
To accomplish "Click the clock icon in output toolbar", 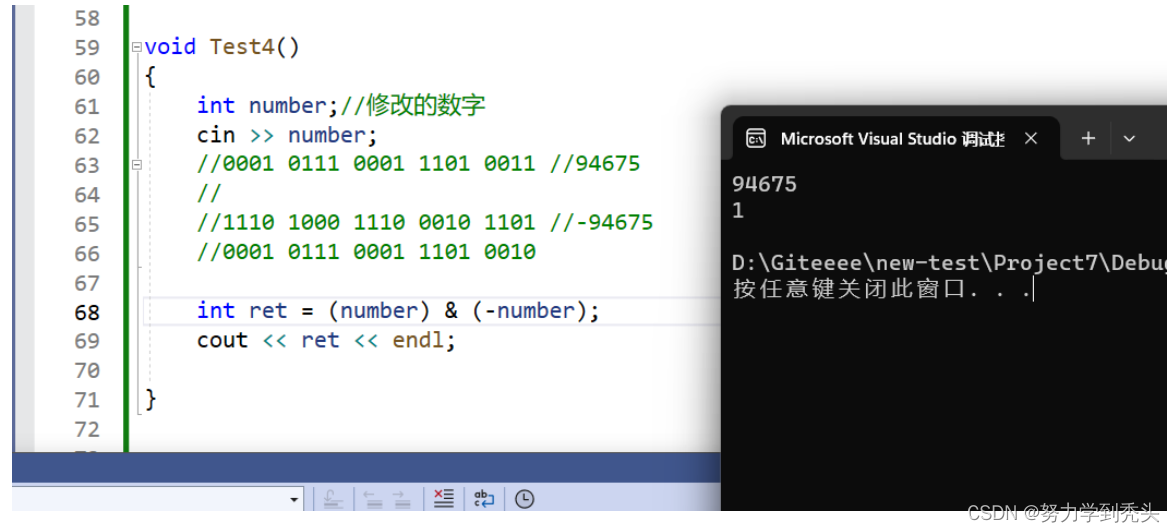I will coord(525,498).
